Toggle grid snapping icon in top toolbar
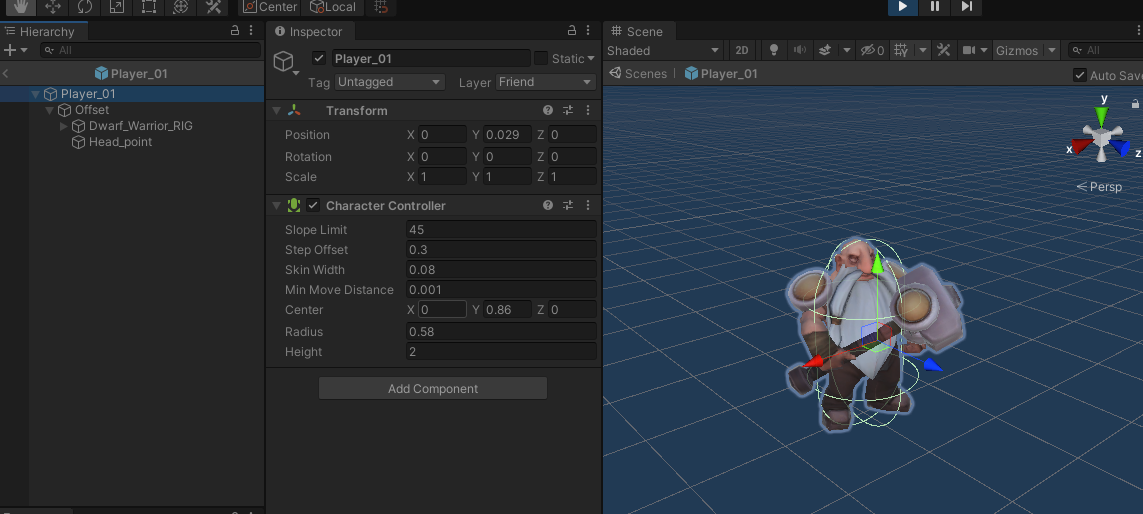This screenshot has width=1143, height=514. [x=381, y=7]
